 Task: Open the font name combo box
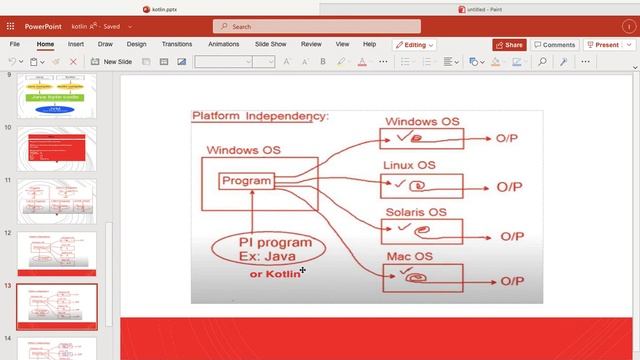(223, 62)
